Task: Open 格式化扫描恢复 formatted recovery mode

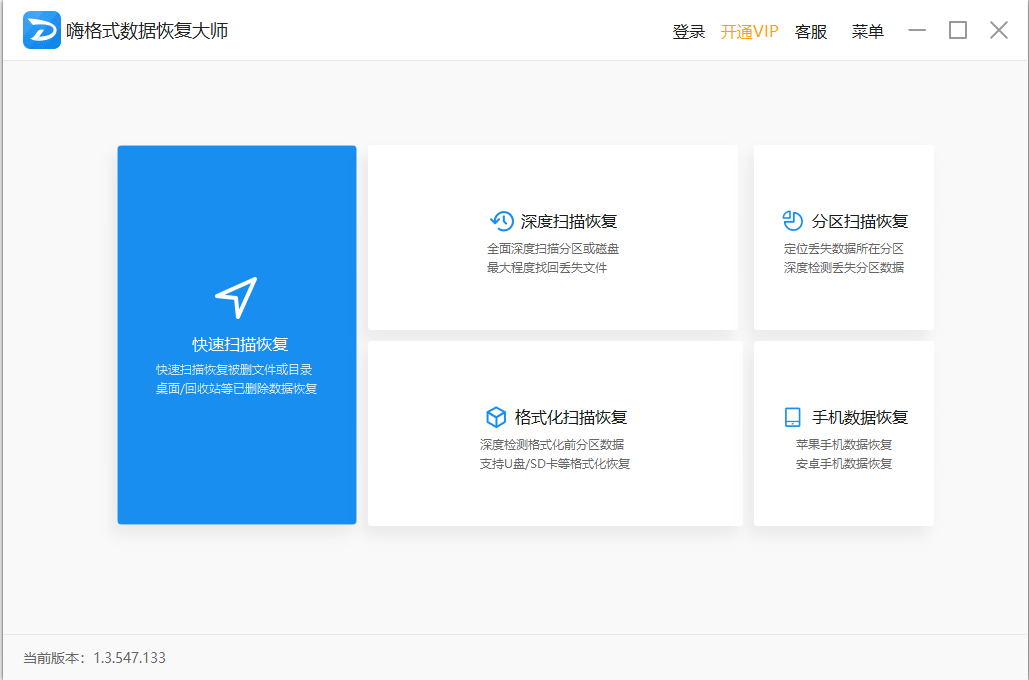Action: (x=554, y=432)
